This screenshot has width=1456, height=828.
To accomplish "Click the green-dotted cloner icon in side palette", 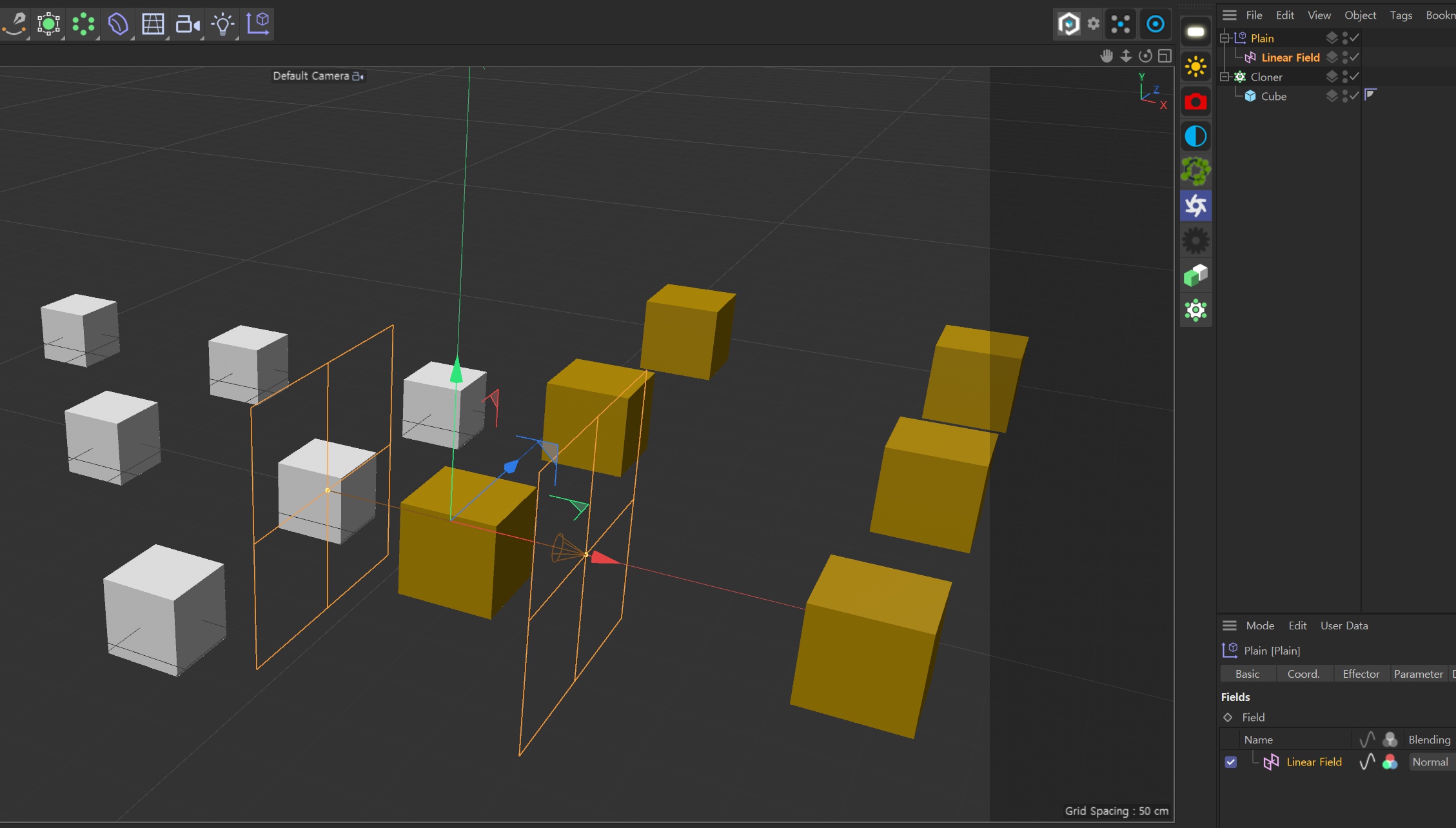I will point(1195,310).
